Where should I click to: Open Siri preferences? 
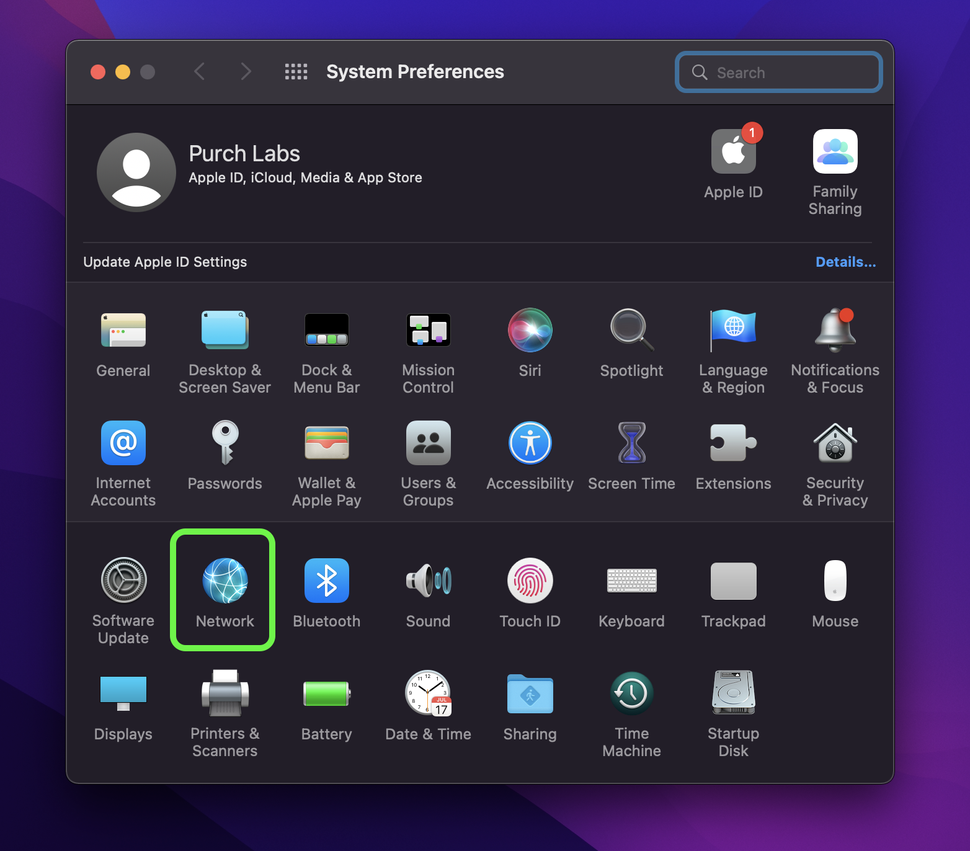click(530, 344)
